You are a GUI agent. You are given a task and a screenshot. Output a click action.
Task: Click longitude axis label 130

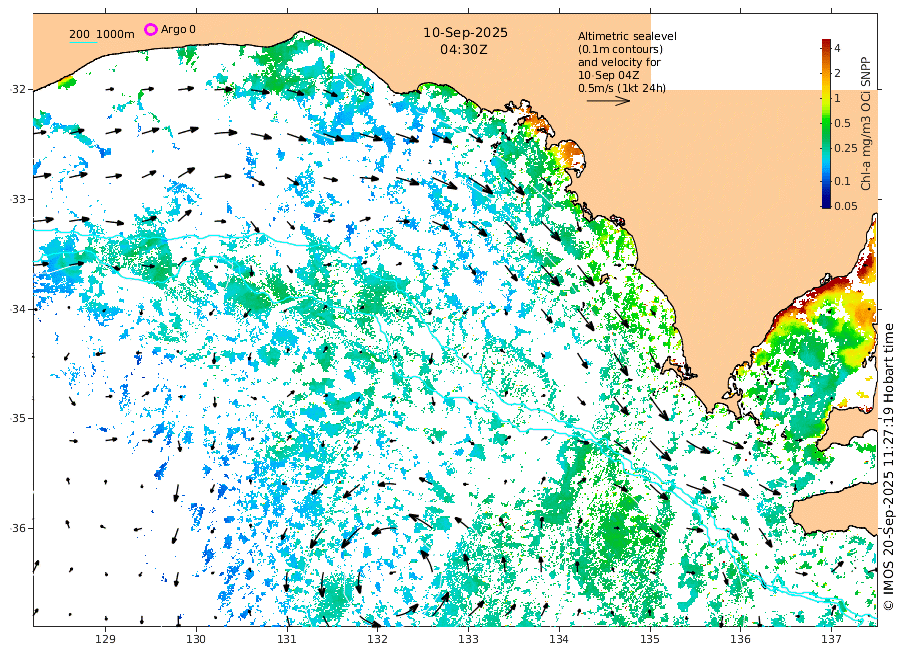196,639
